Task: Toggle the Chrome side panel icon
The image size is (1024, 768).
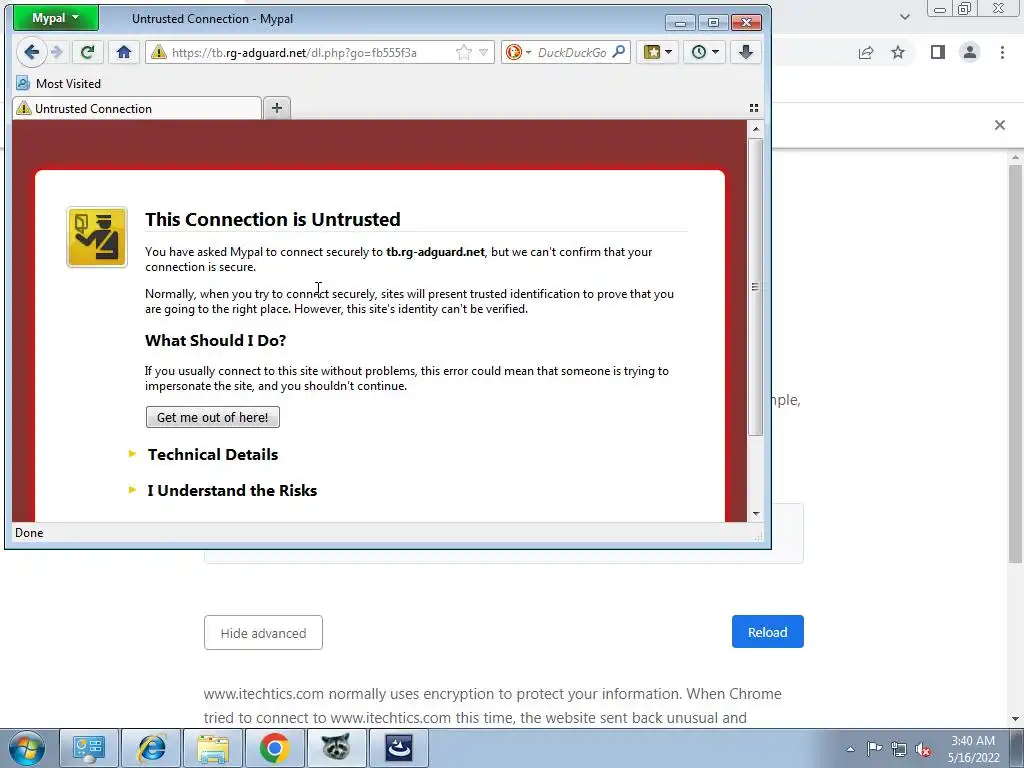Action: click(x=938, y=52)
